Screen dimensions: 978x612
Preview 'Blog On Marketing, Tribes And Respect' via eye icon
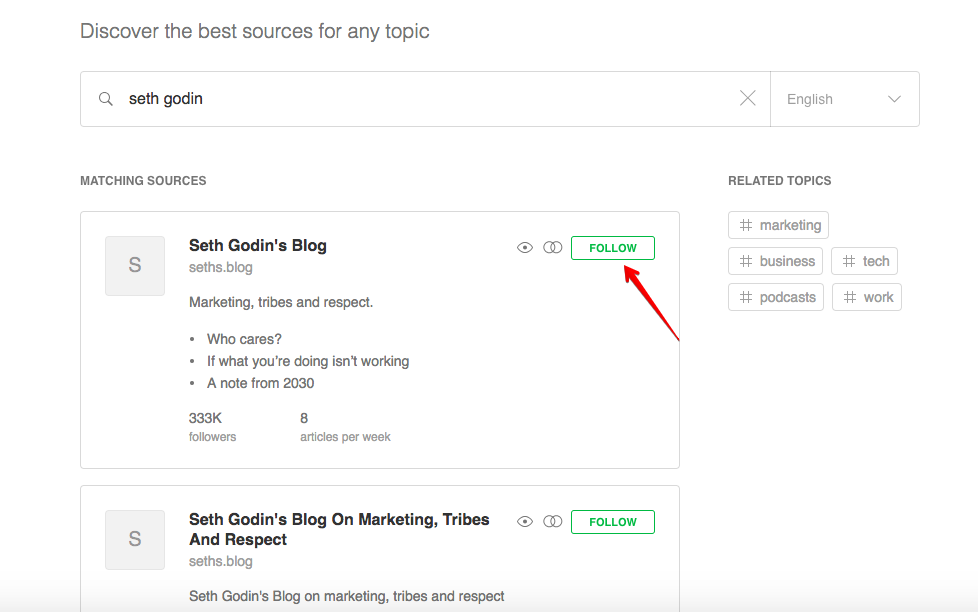click(525, 522)
